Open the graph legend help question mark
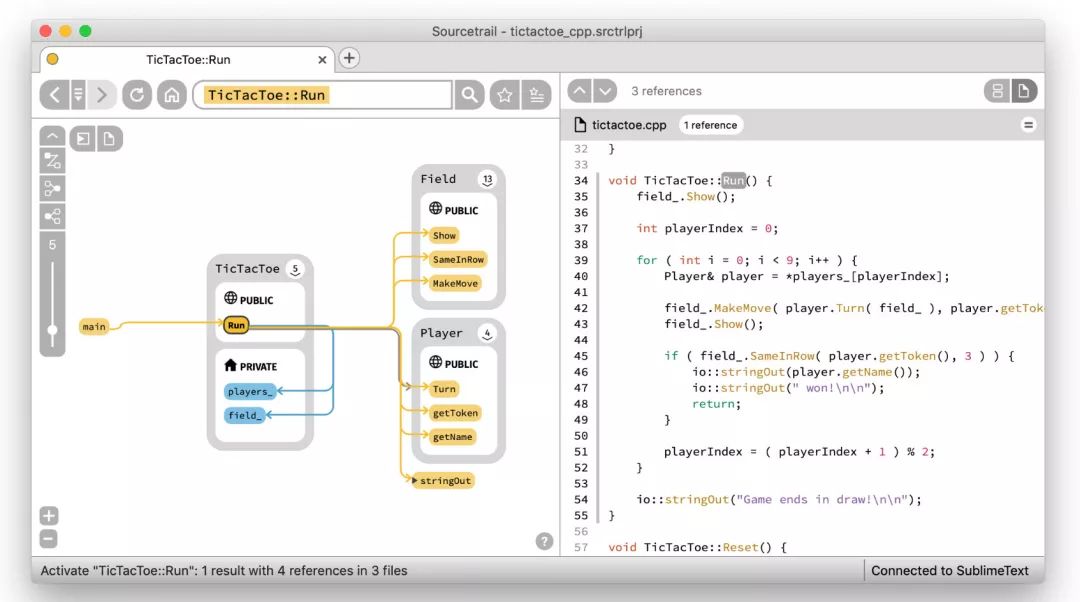 pyautogui.click(x=544, y=541)
